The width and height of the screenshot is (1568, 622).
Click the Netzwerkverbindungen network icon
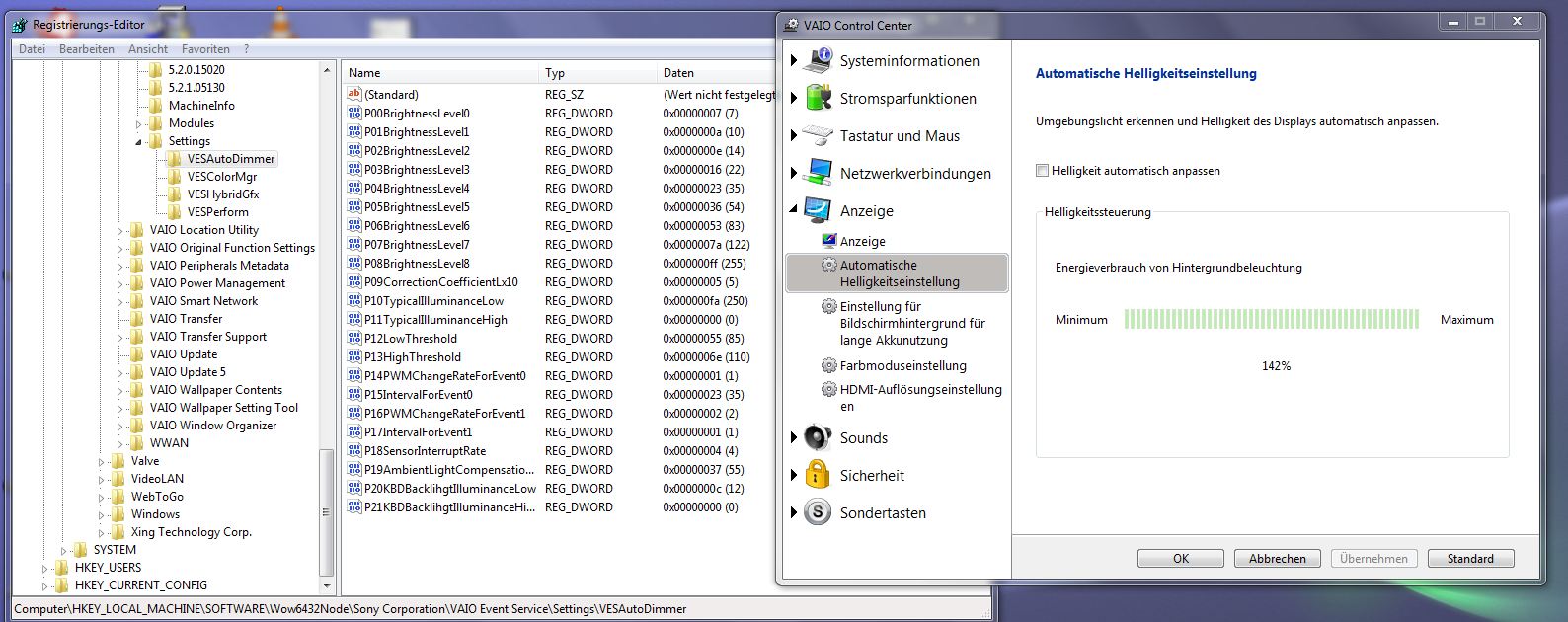tap(818, 173)
